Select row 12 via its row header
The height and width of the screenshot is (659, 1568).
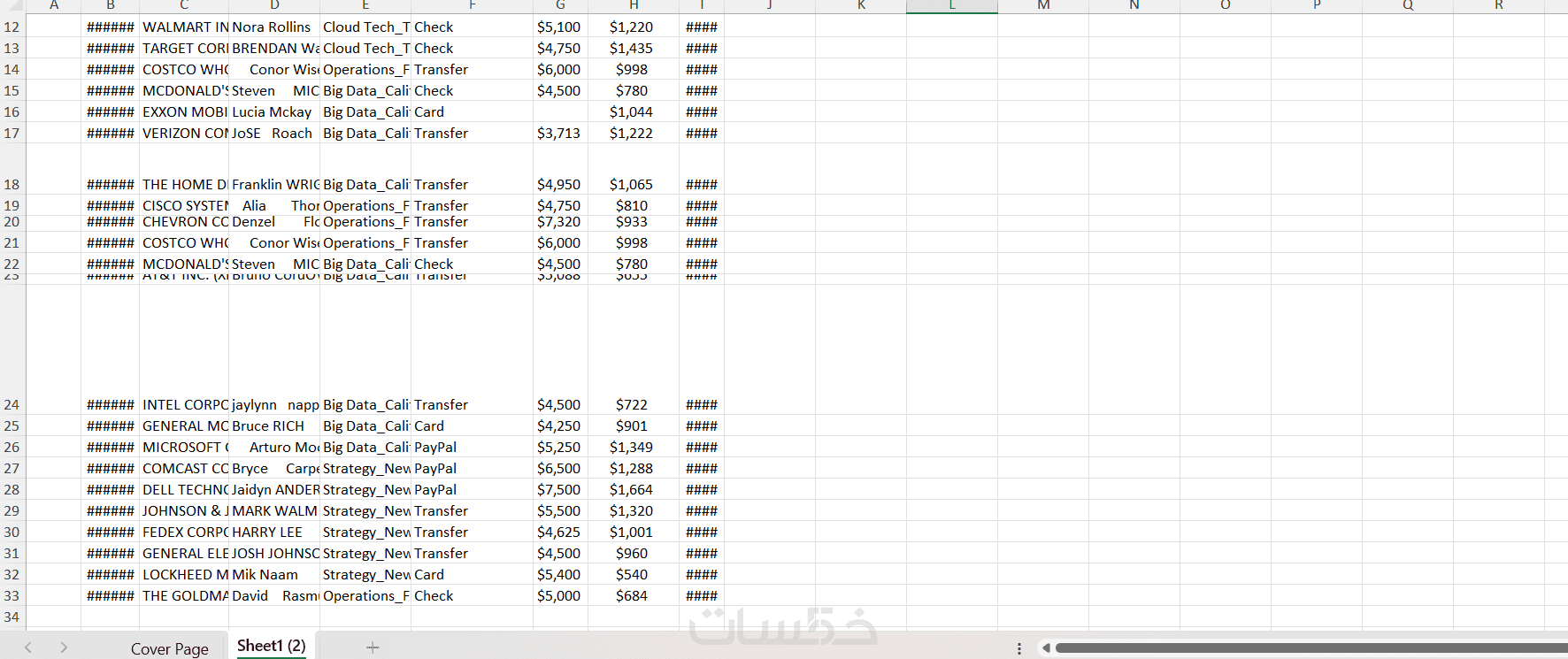point(12,27)
